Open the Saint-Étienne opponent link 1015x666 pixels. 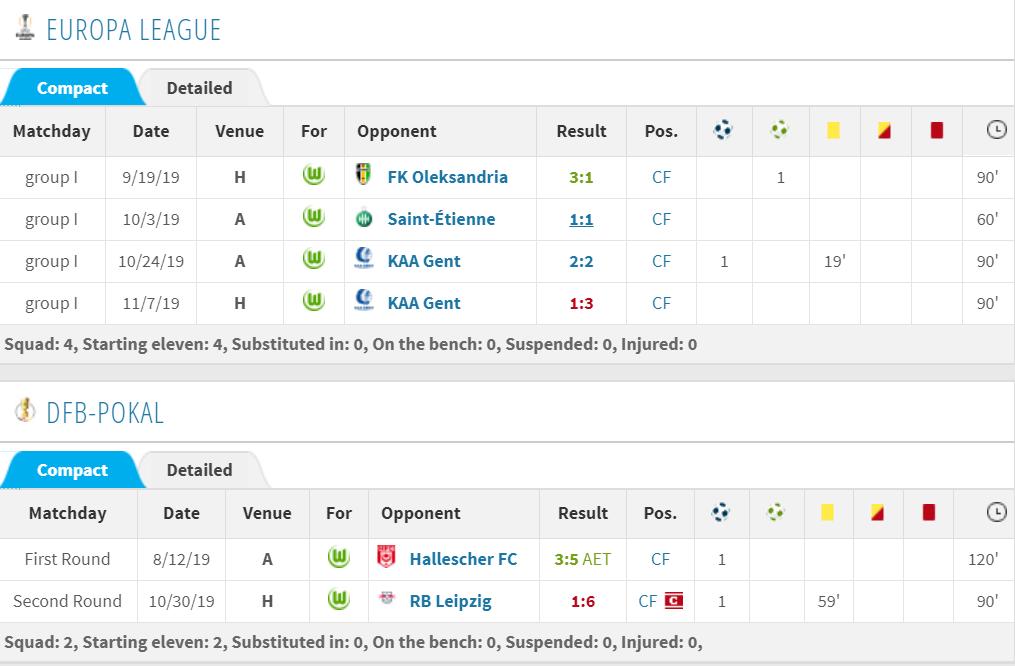pyautogui.click(x=441, y=219)
